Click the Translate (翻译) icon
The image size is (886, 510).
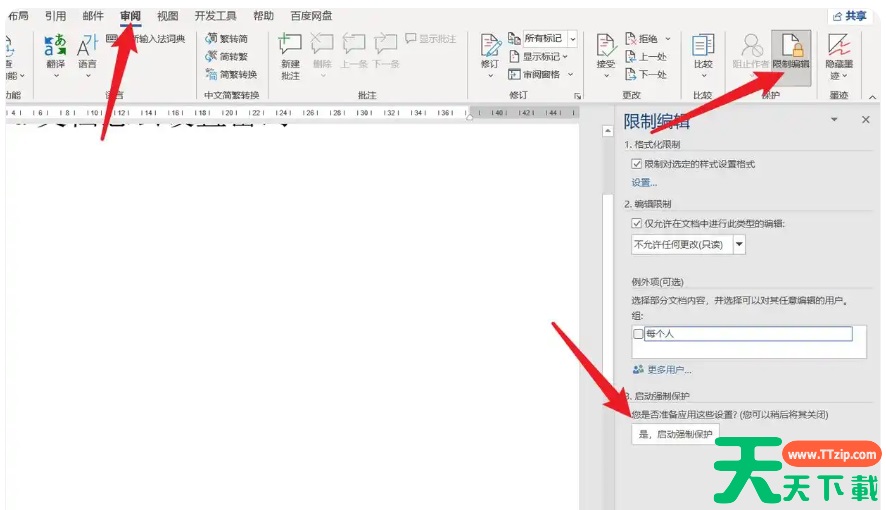tap(55, 47)
